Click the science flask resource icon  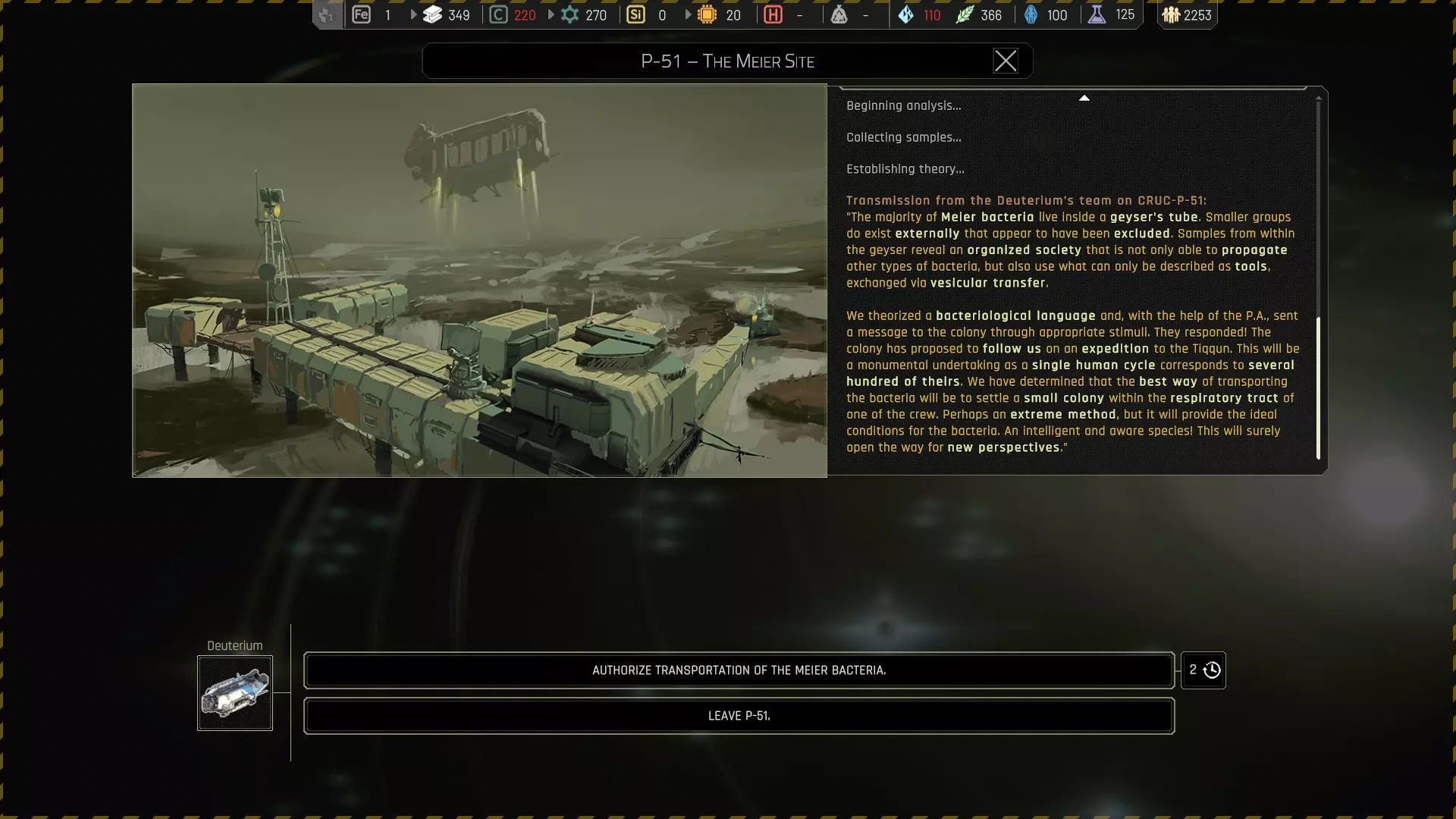click(1097, 14)
